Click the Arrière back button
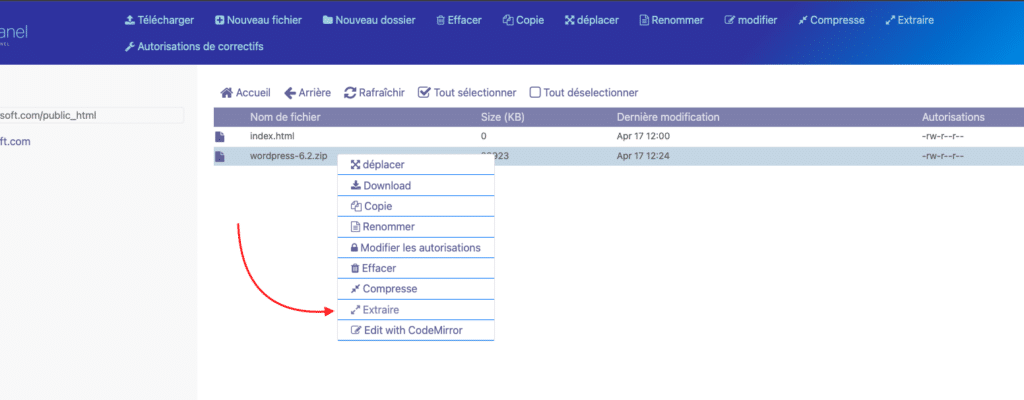The image size is (1024, 400). (308, 93)
